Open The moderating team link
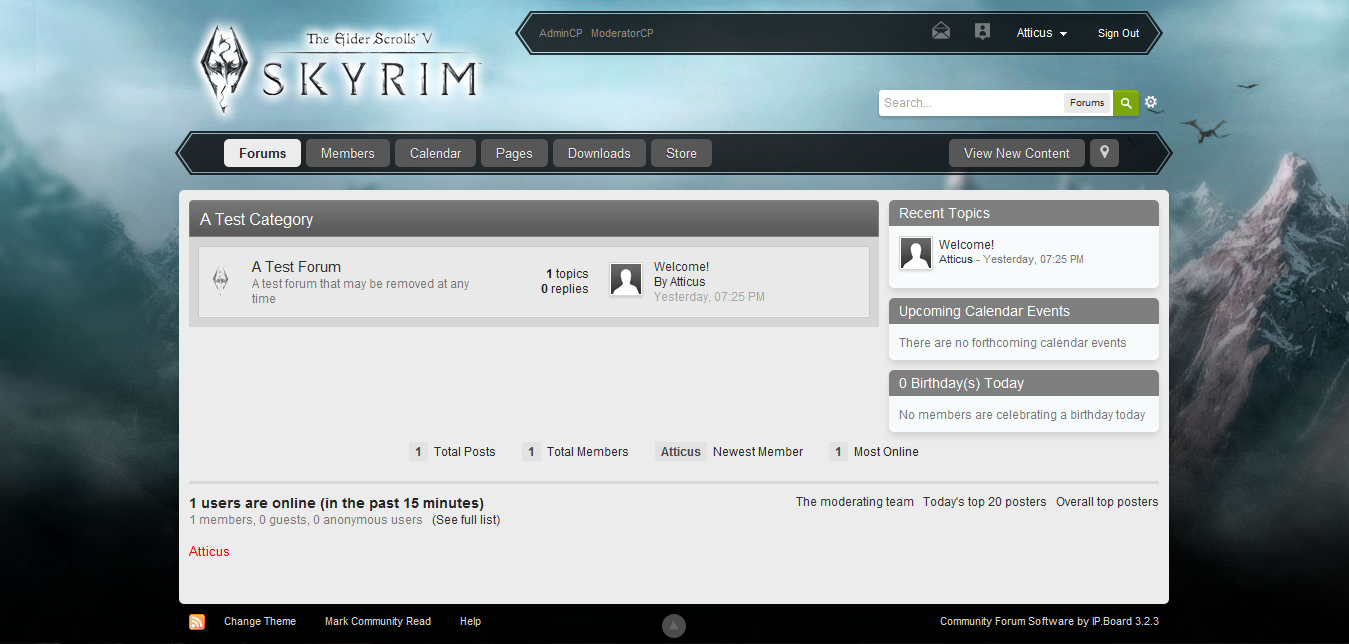The width and height of the screenshot is (1349, 644). tap(855, 502)
